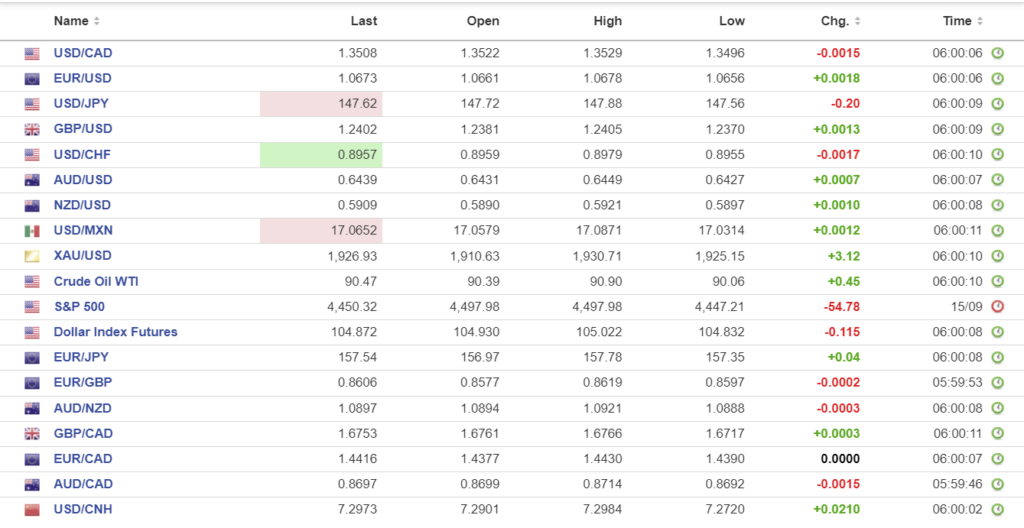The image size is (1024, 528).
Task: Open the Crude Oil WTI link
Action: pos(96,282)
